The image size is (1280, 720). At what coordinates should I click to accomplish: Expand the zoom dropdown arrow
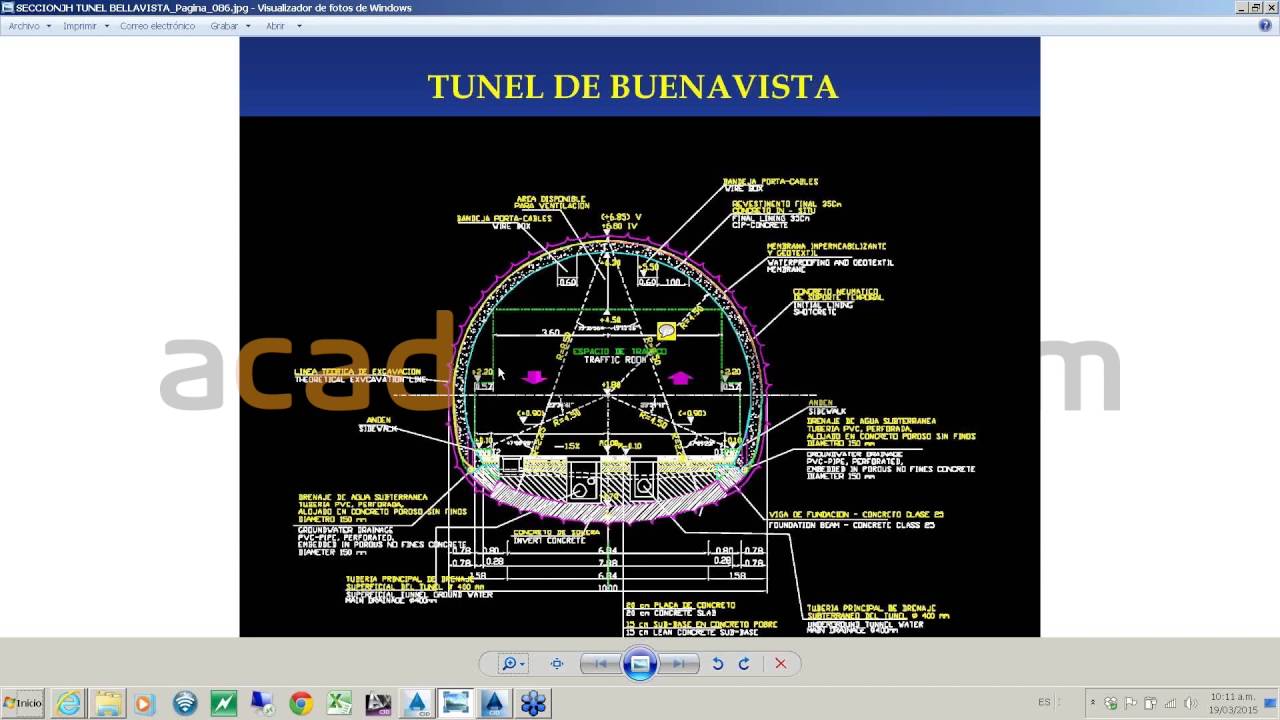[522, 664]
